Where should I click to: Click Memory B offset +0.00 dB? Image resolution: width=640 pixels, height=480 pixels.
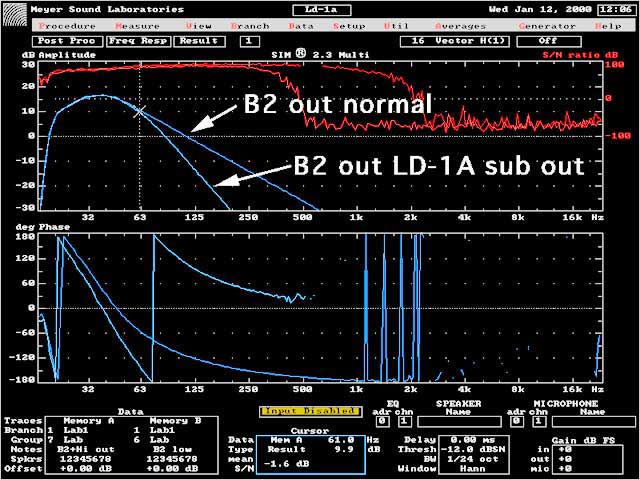pyautogui.click(x=173, y=469)
